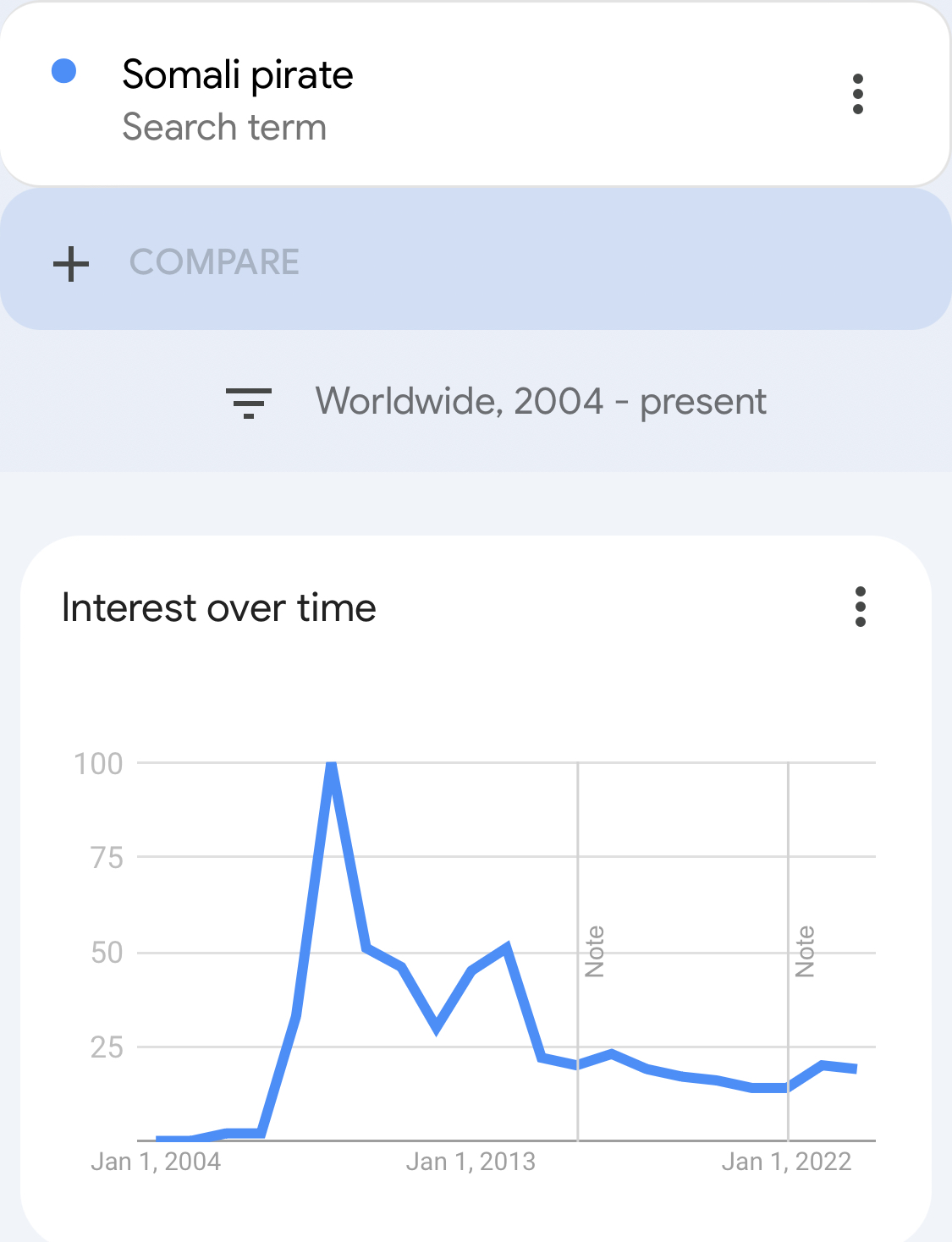Click the first Note marker near 2016
952x1242 pixels.
(595, 951)
